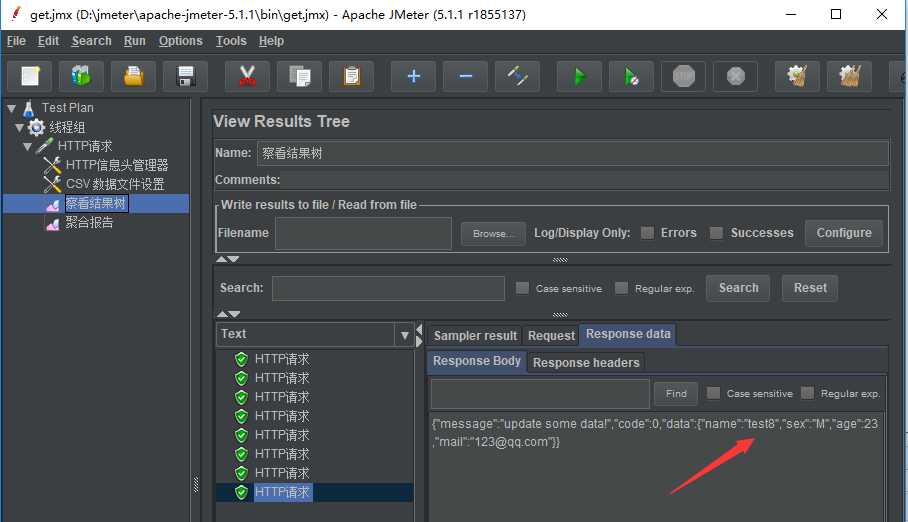Click the Toggle enable/disable icon
The width and height of the screenshot is (908, 522).
tap(517, 76)
